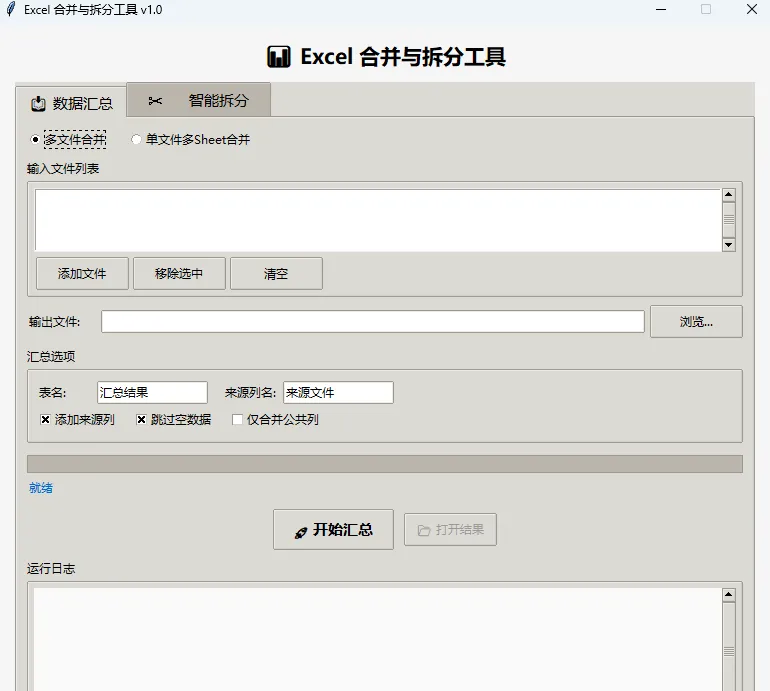Click the feather app icon in title bar
The width and height of the screenshot is (770, 691).
coord(11,9)
